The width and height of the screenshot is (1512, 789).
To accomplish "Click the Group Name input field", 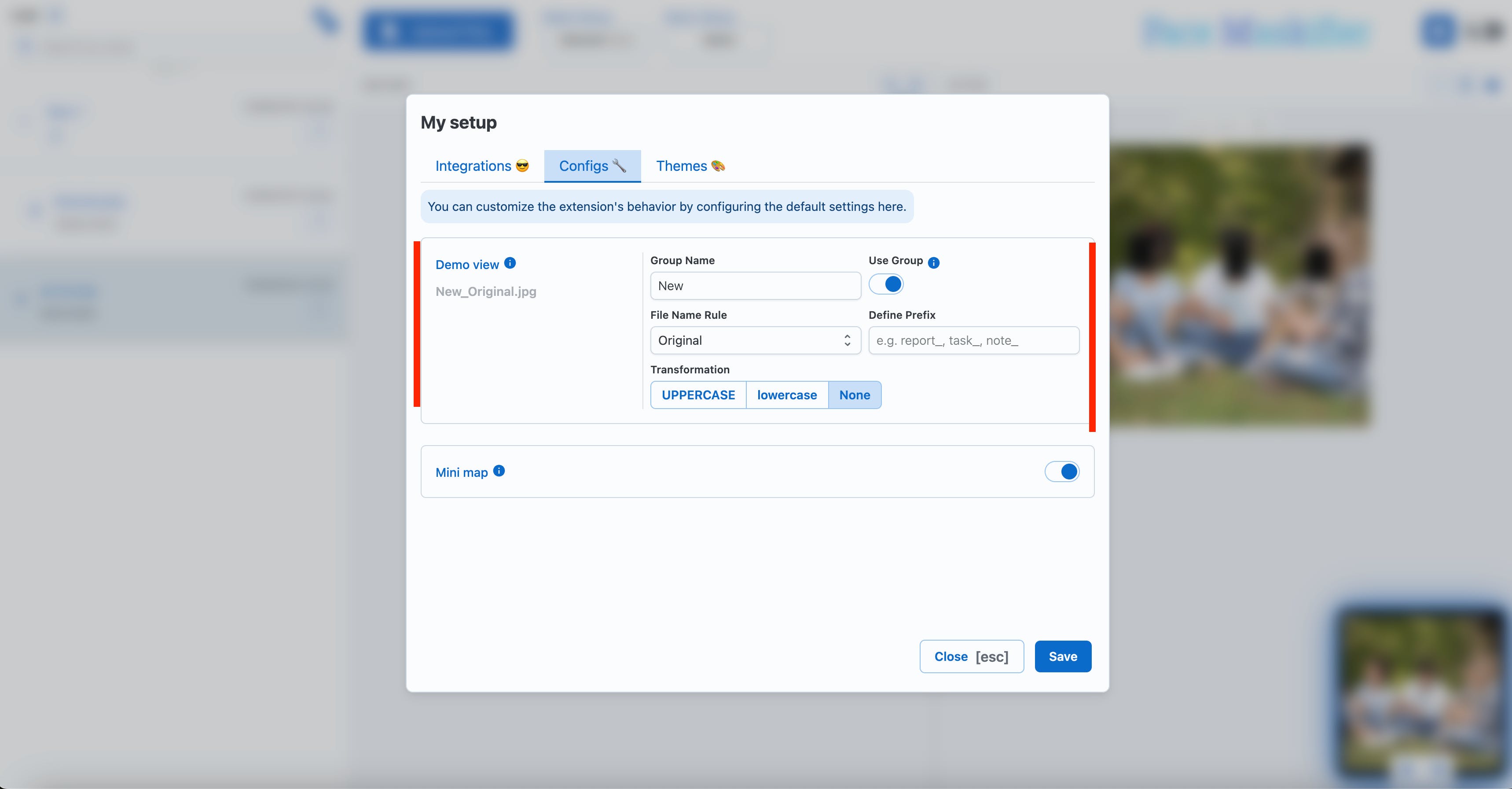I will pos(755,285).
